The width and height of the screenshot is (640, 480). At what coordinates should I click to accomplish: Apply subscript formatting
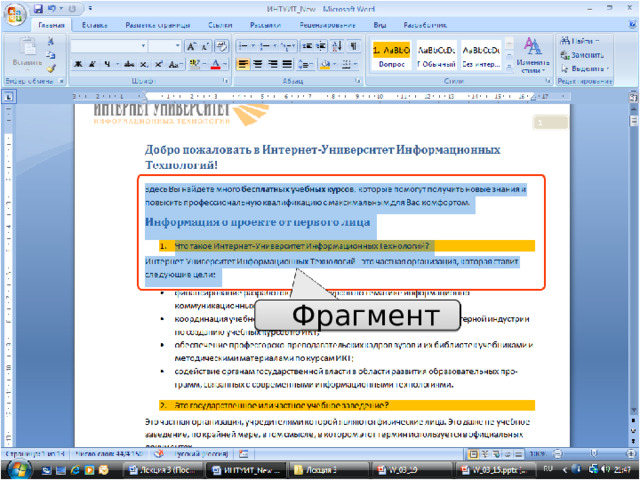(144, 64)
